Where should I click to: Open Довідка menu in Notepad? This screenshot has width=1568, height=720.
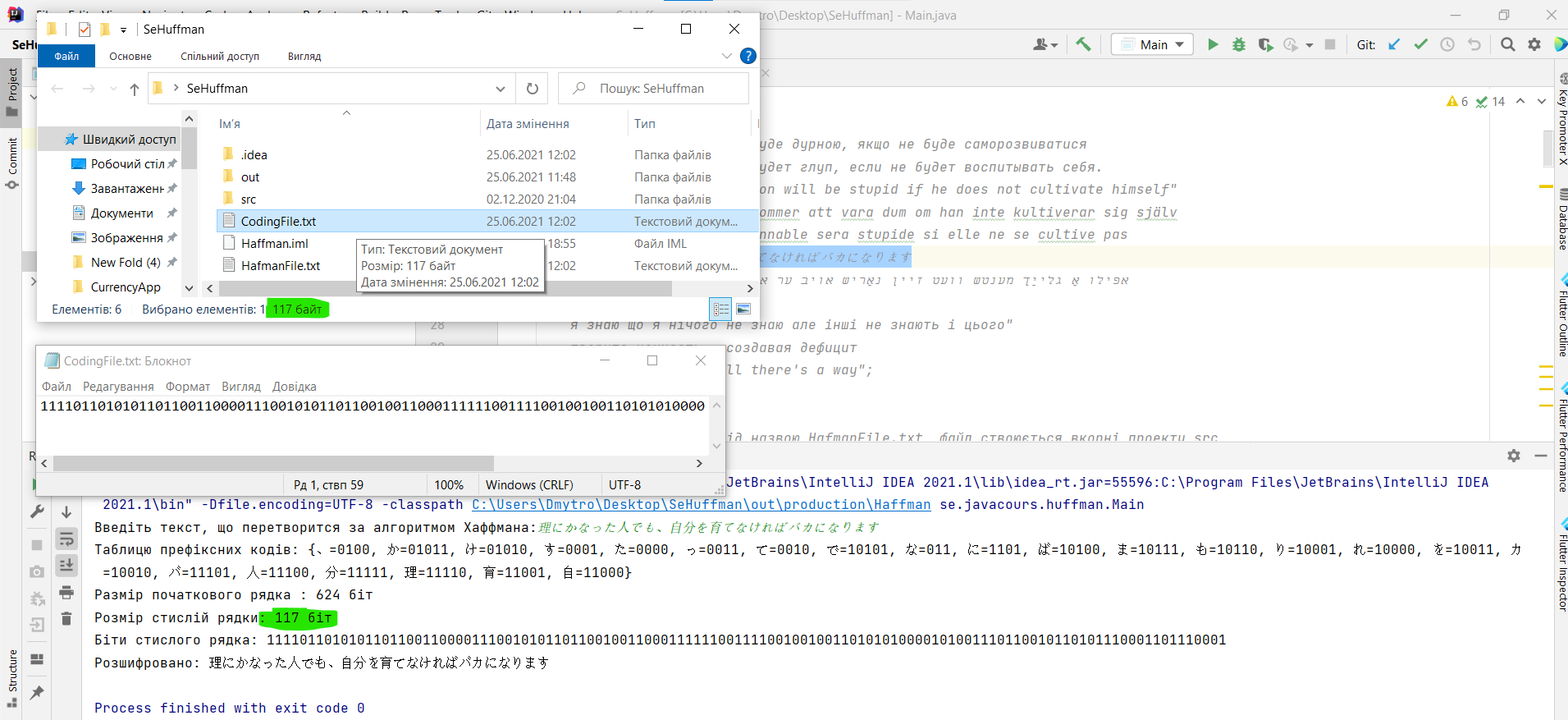coord(295,386)
